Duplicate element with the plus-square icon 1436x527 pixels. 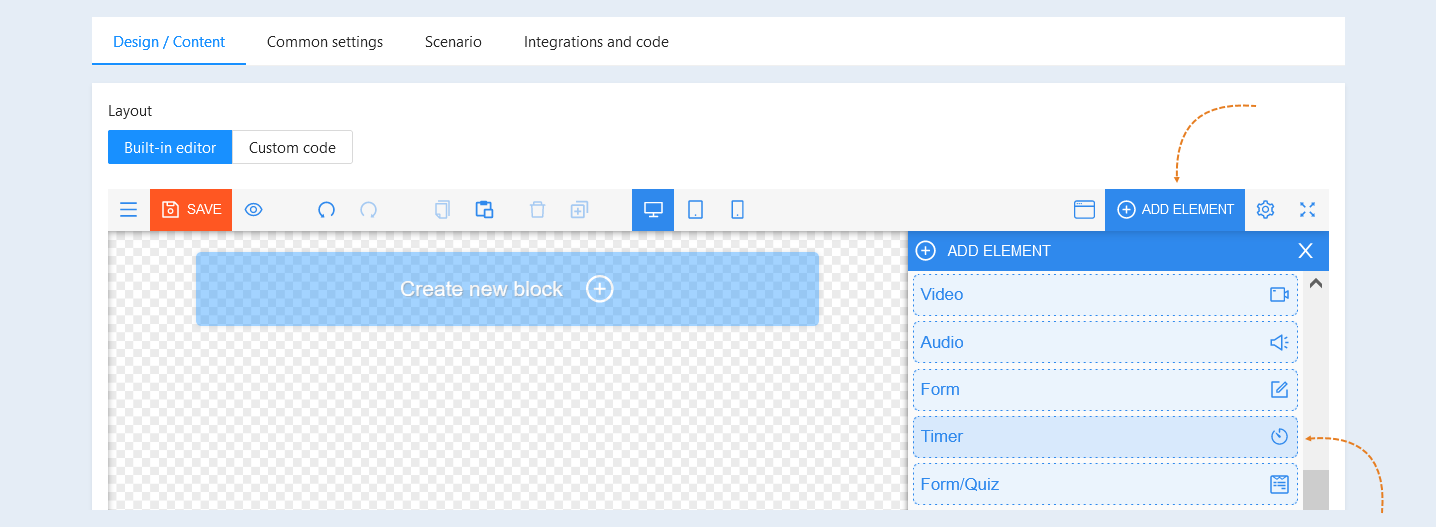click(579, 210)
